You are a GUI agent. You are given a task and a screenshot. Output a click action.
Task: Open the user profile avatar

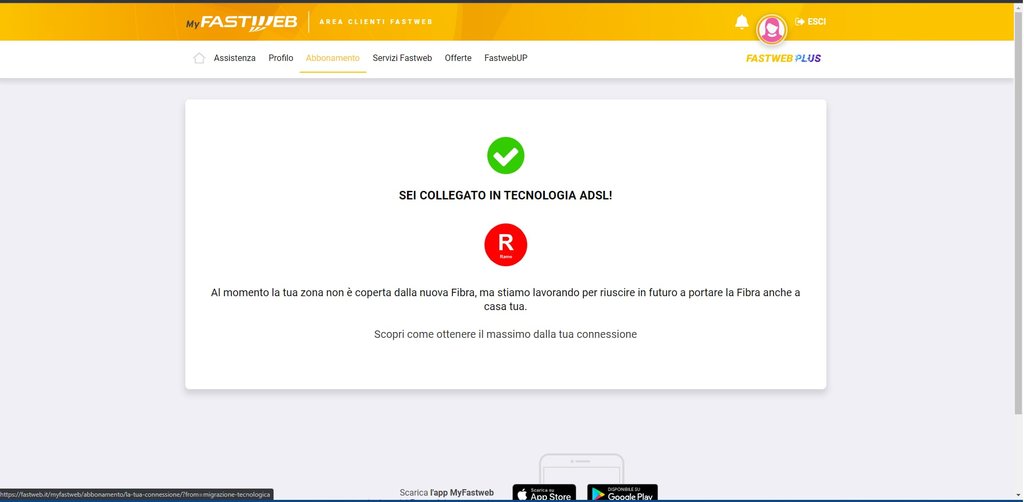[x=771, y=29]
